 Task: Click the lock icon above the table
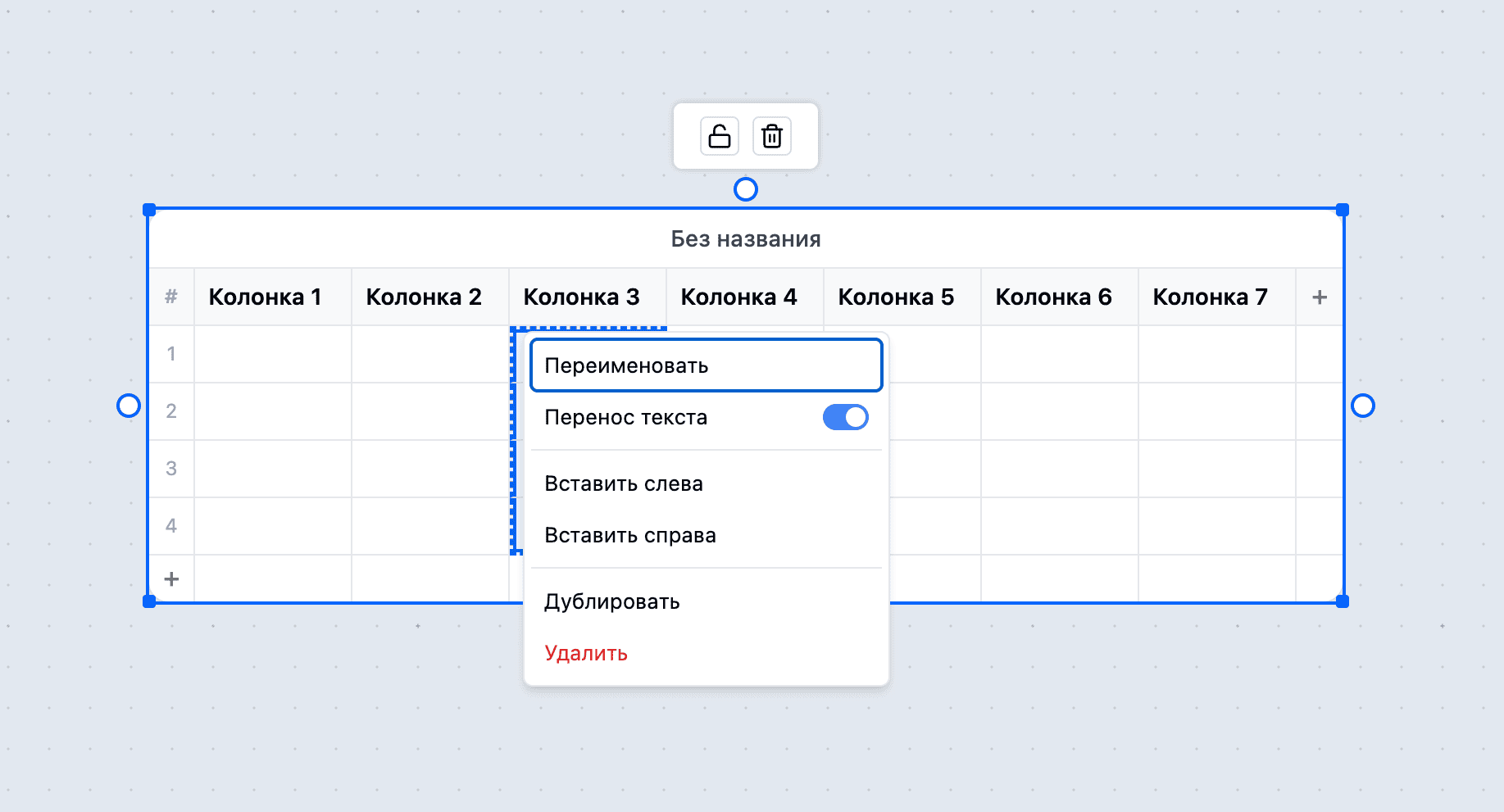(x=720, y=136)
